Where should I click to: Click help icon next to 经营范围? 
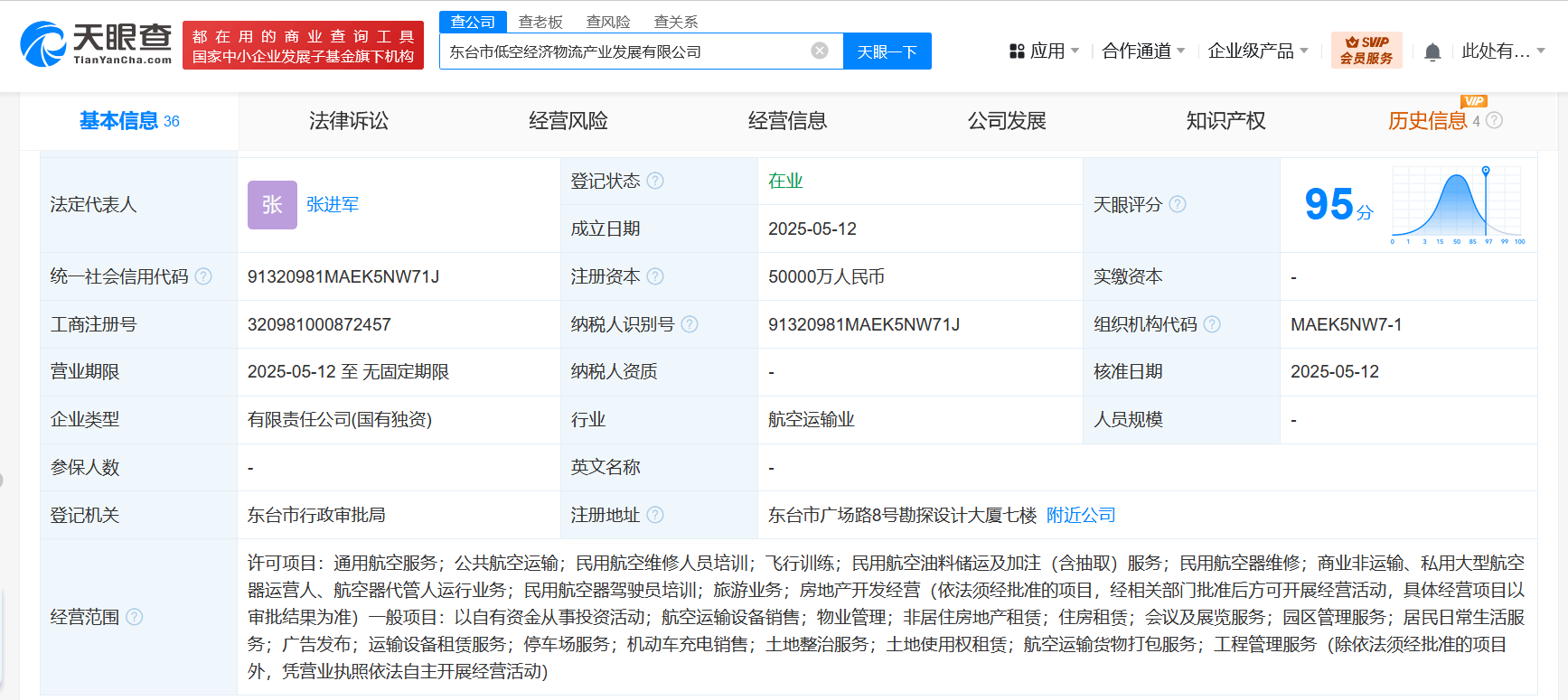click(135, 617)
